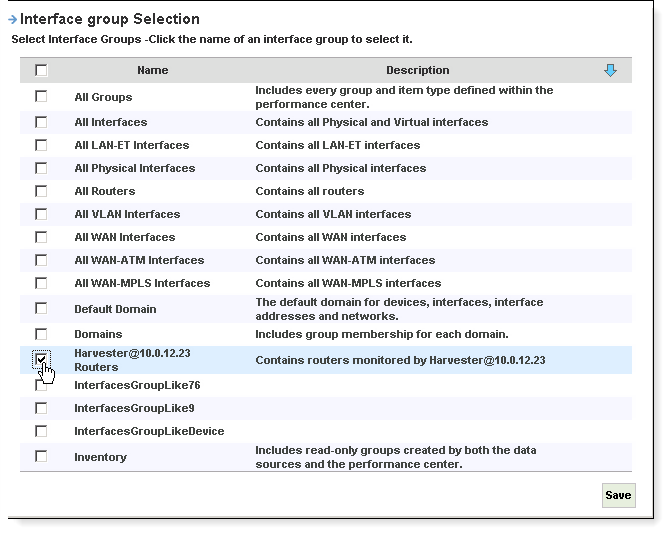Sort by the Name column header
Screen dimensions: 669x534
(153, 70)
